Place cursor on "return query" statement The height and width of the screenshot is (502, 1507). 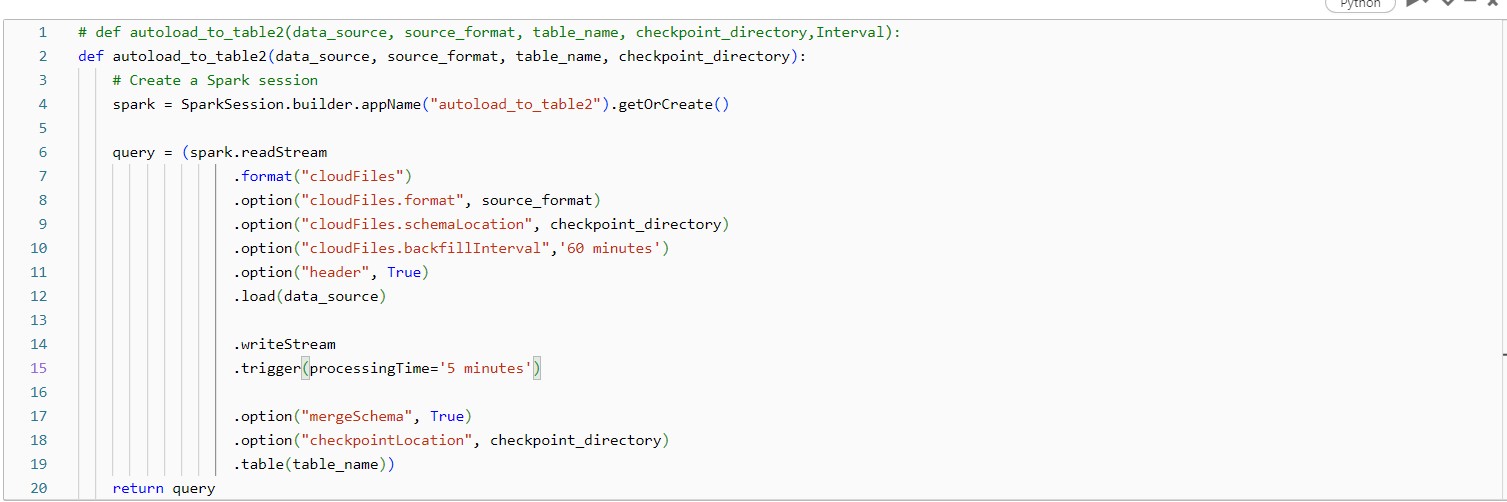pyautogui.click(x=163, y=488)
